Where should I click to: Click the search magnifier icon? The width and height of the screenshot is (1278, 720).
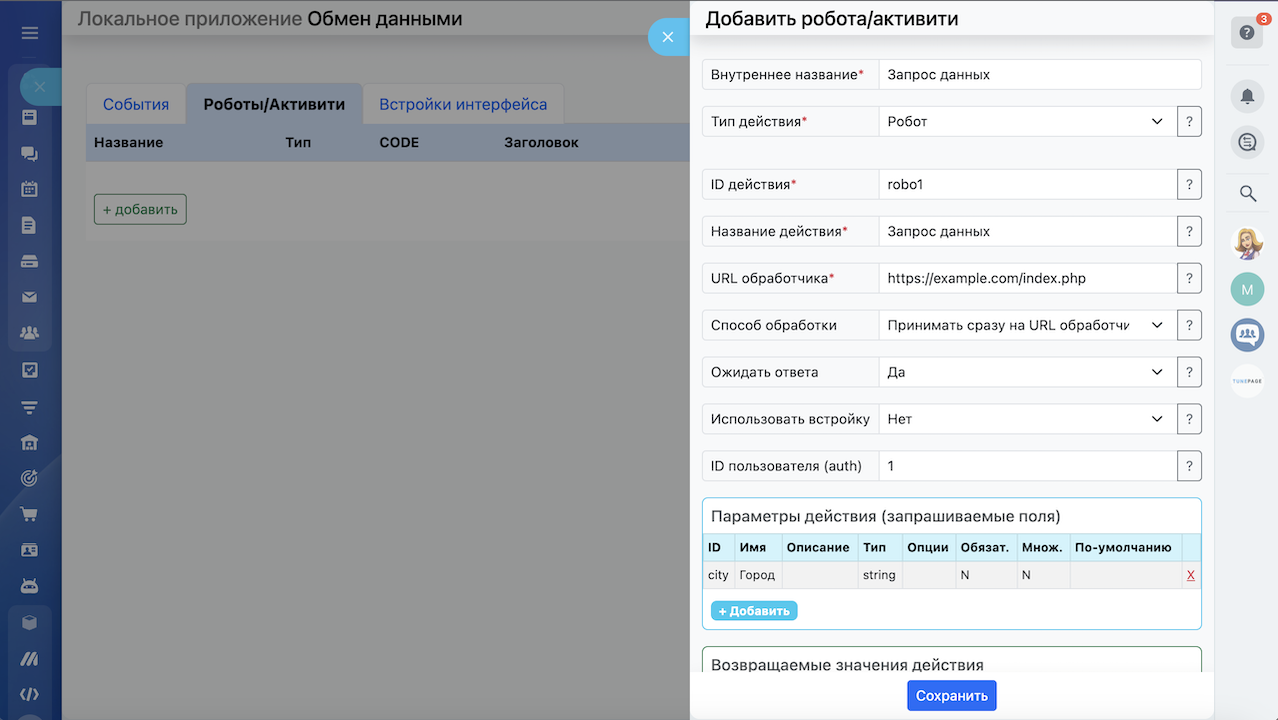(1247, 193)
